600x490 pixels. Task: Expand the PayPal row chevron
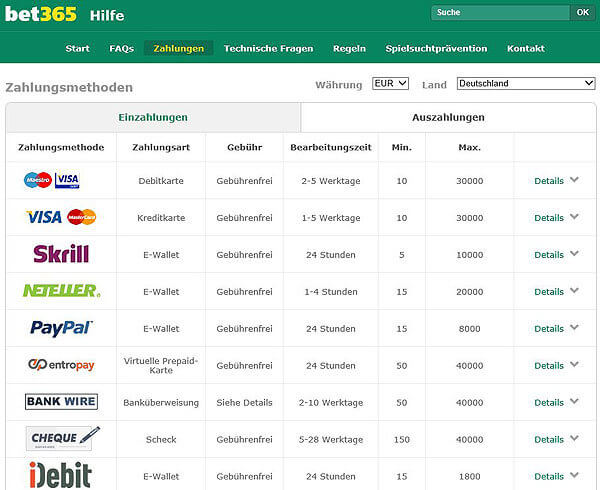click(x=574, y=328)
